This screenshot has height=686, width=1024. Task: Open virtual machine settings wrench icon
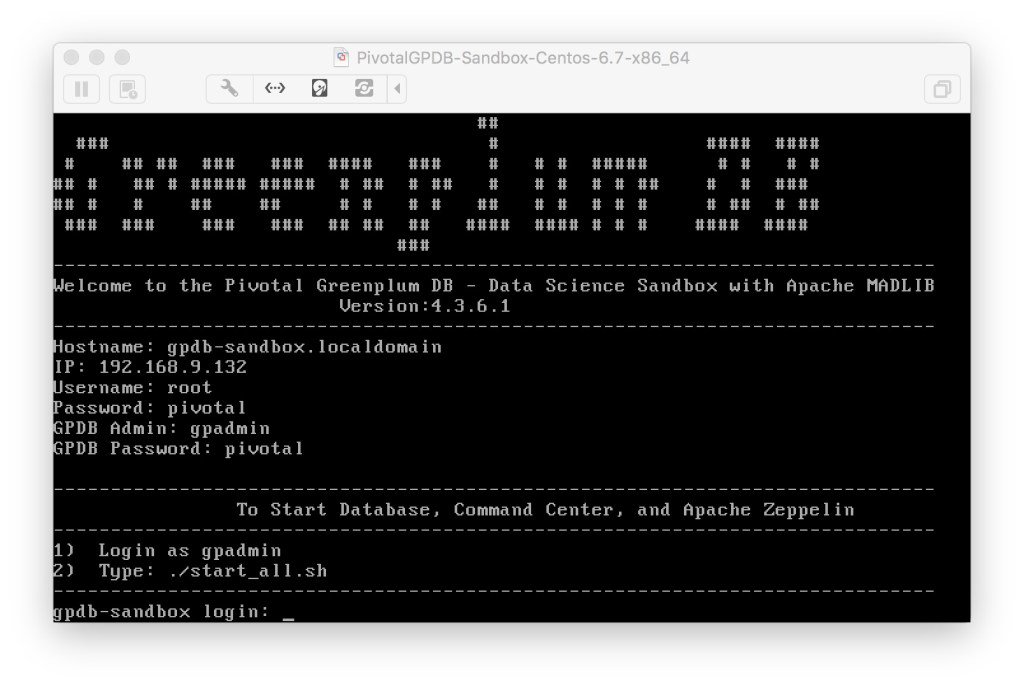tap(229, 88)
